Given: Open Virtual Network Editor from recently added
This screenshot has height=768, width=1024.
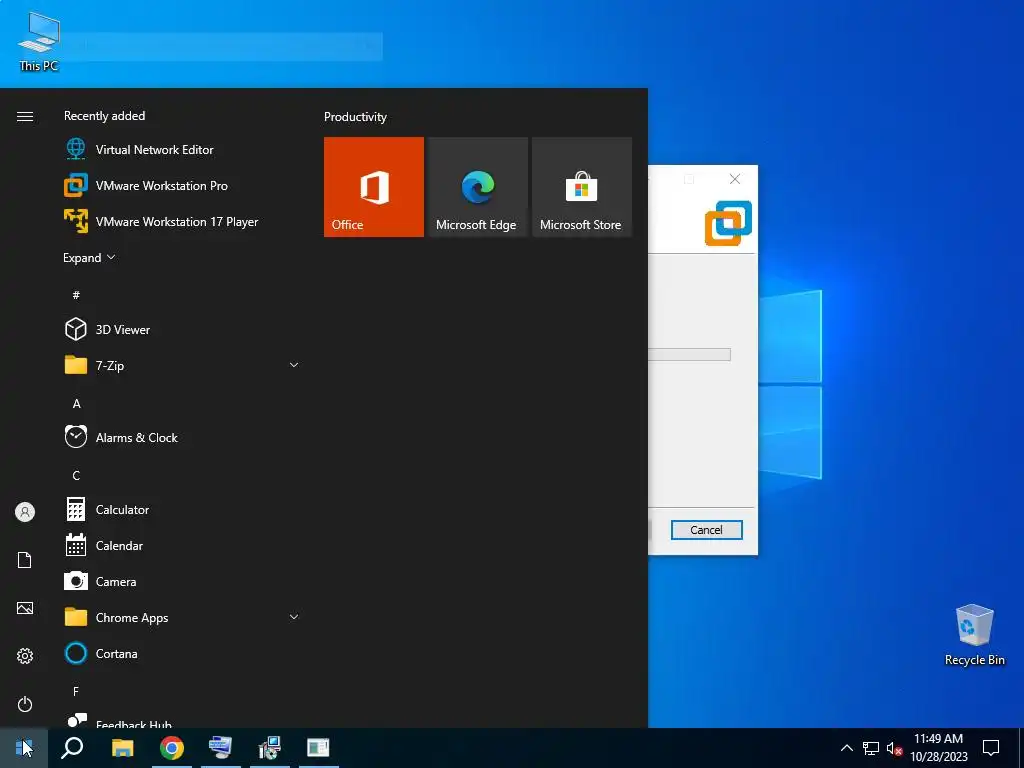Looking at the screenshot, I should pyautogui.click(x=155, y=150).
